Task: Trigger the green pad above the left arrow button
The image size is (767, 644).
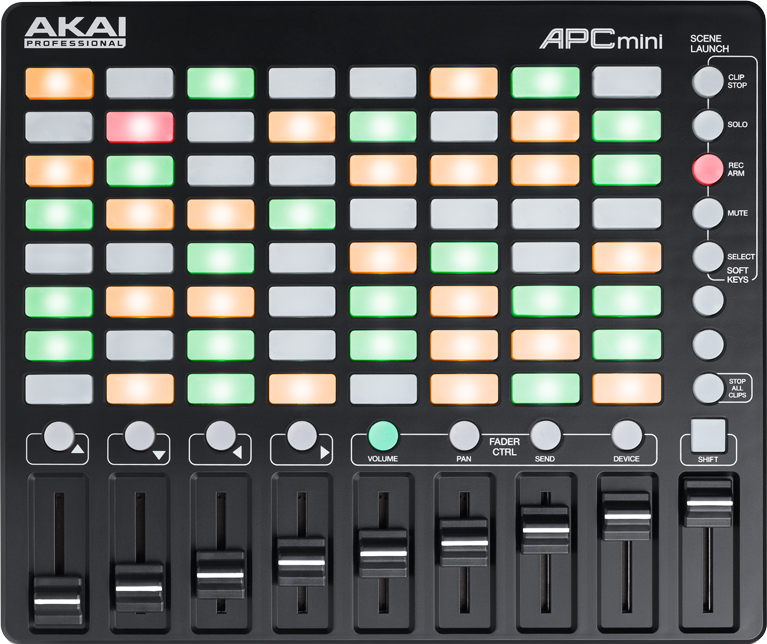Action: (221, 390)
